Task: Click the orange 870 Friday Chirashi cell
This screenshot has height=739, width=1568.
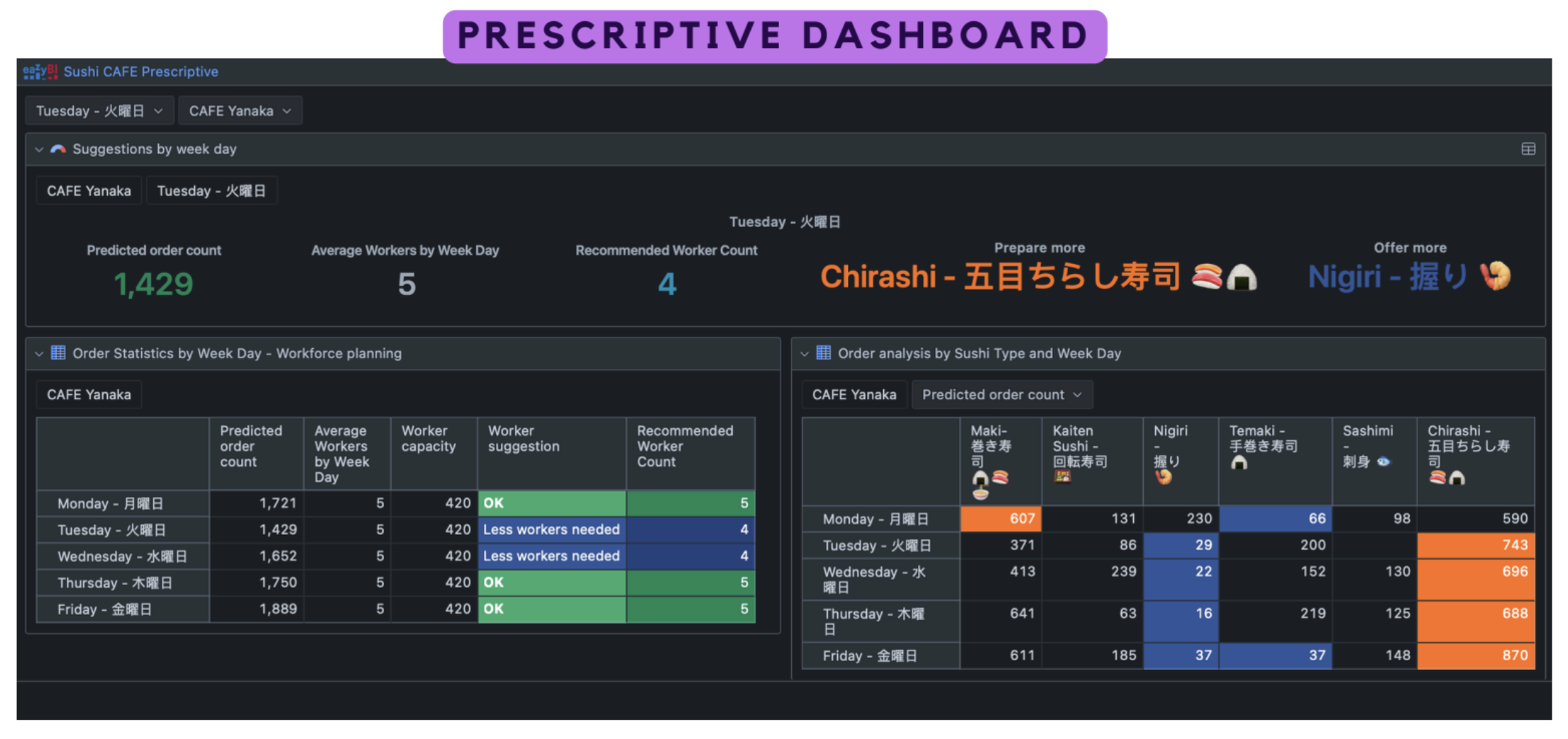Action: coord(1476,655)
